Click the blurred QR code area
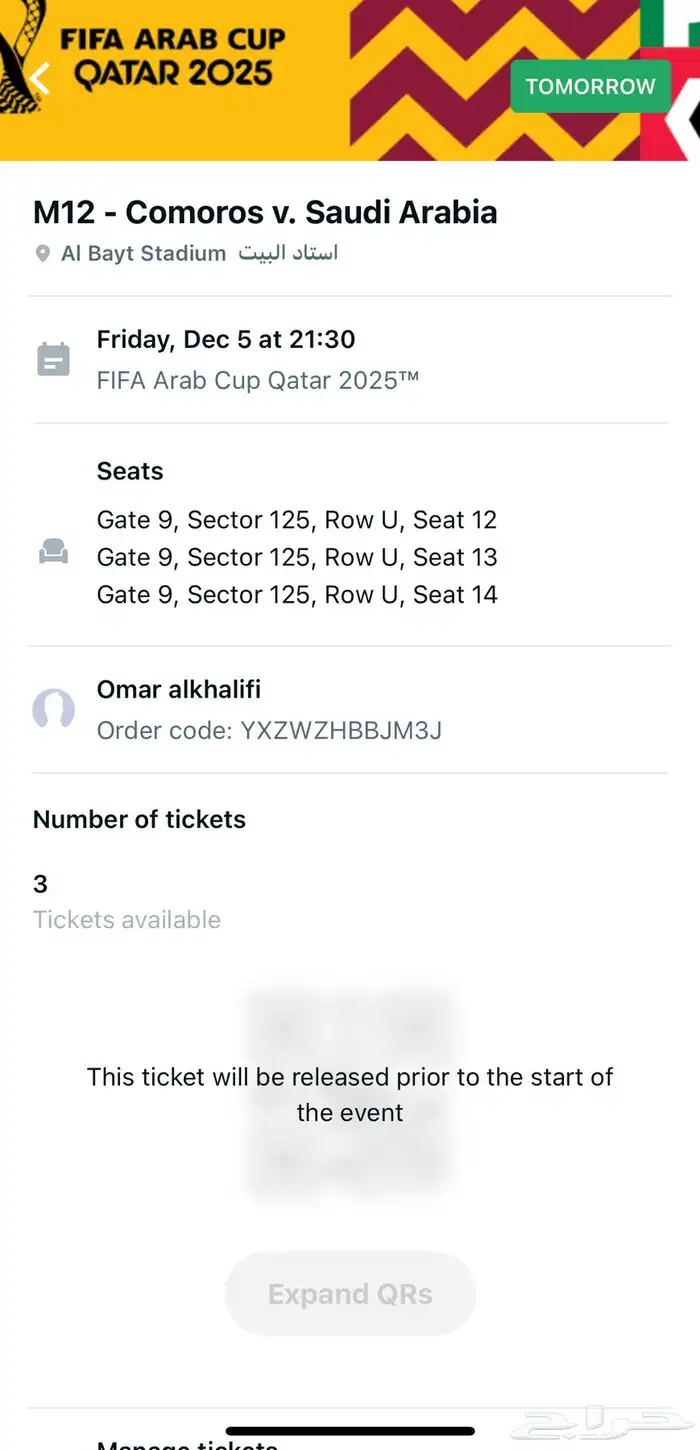Viewport: 700px width, 1450px height. tap(350, 1094)
